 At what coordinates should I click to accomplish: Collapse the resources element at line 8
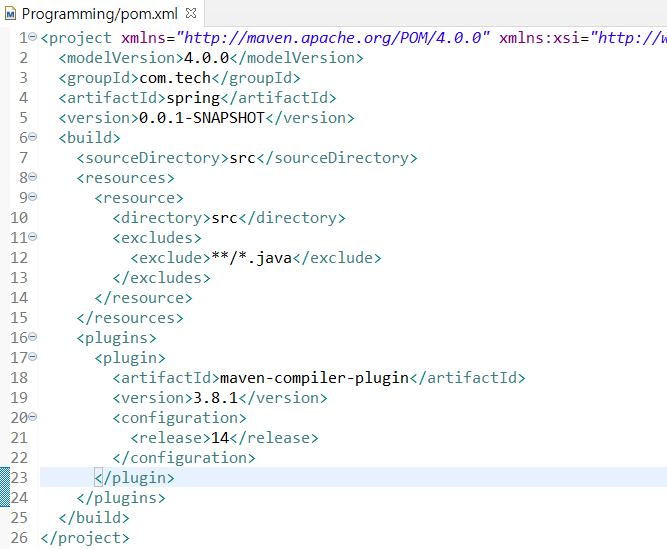coord(33,177)
